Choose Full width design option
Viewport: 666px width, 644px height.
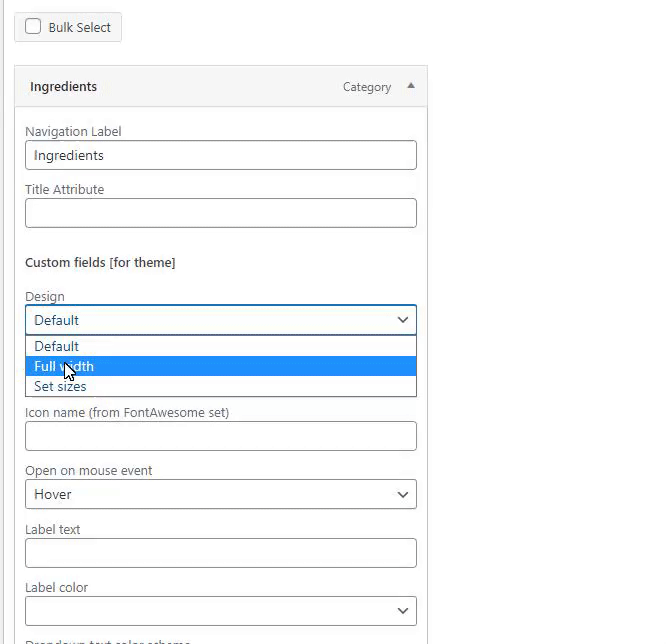point(220,366)
